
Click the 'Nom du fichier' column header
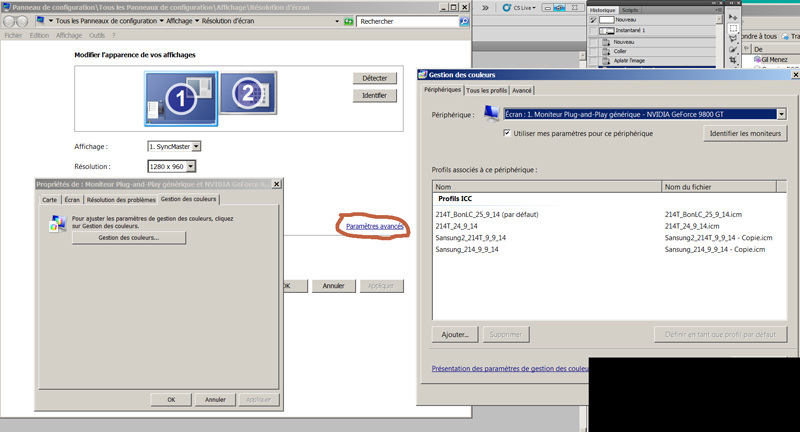[x=718, y=187]
